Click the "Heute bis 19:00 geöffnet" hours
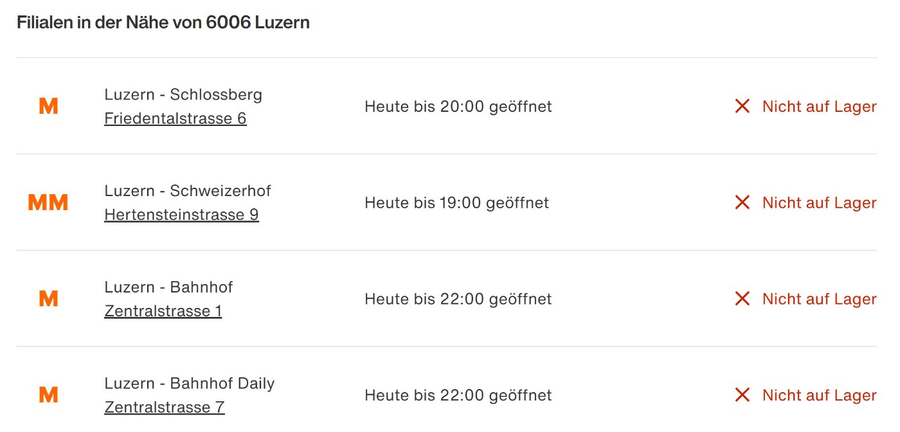The height and width of the screenshot is (432, 900). (x=457, y=203)
